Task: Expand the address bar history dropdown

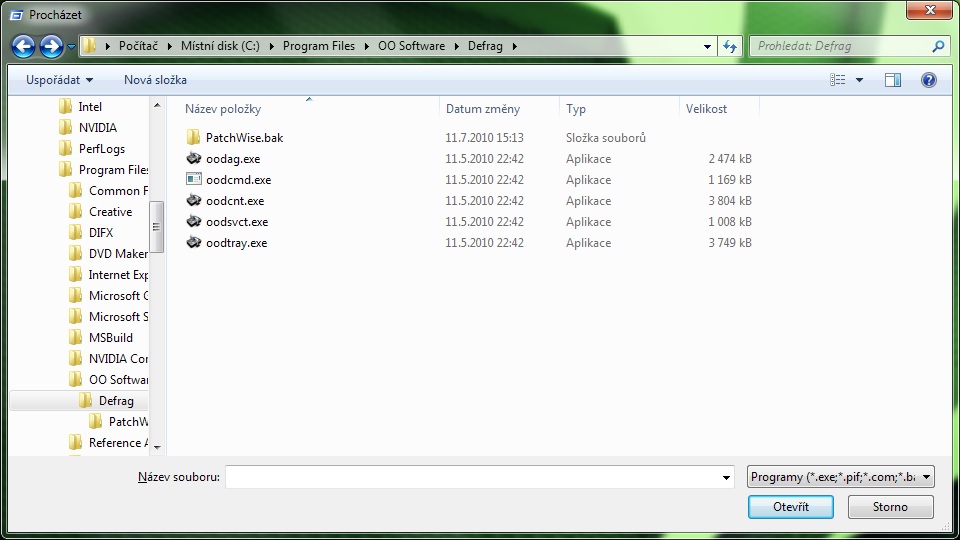Action: (707, 46)
